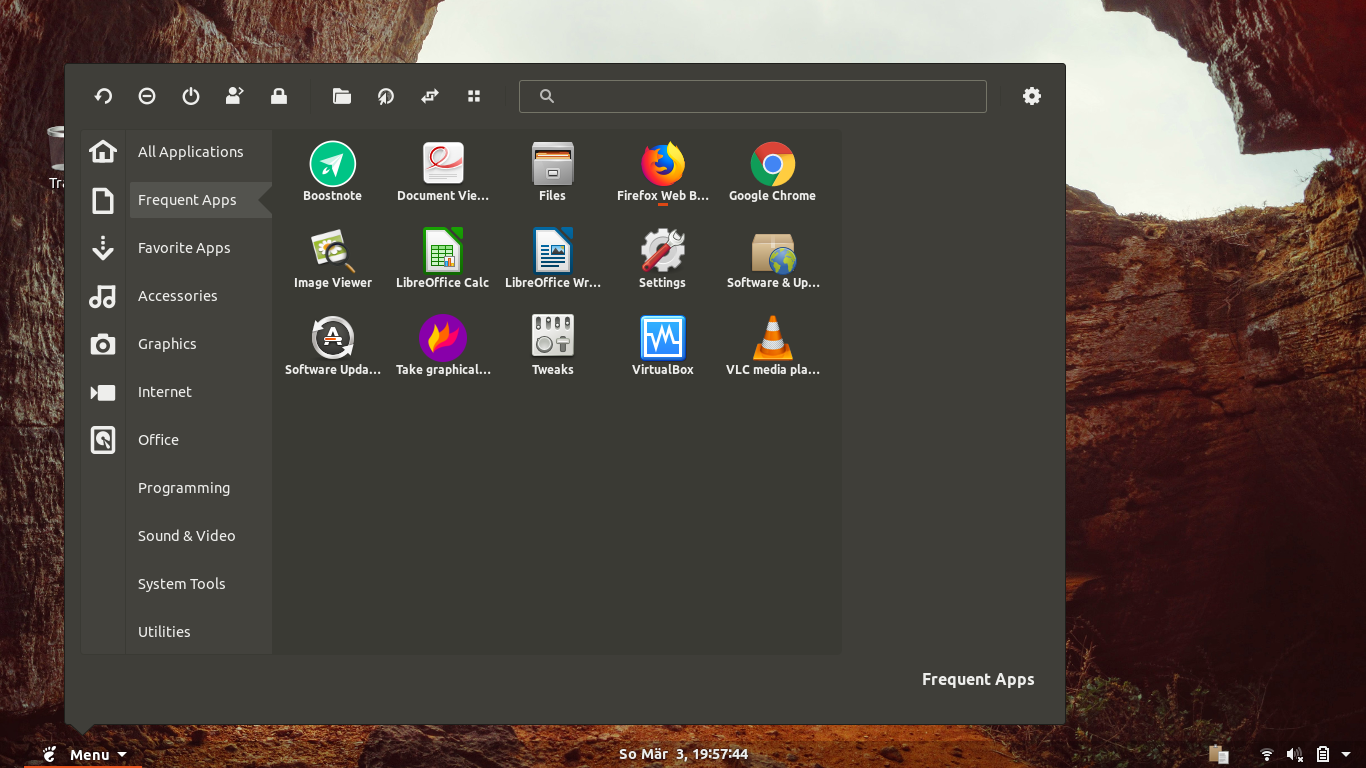
Task: Launch Tweaks
Action: point(553,347)
